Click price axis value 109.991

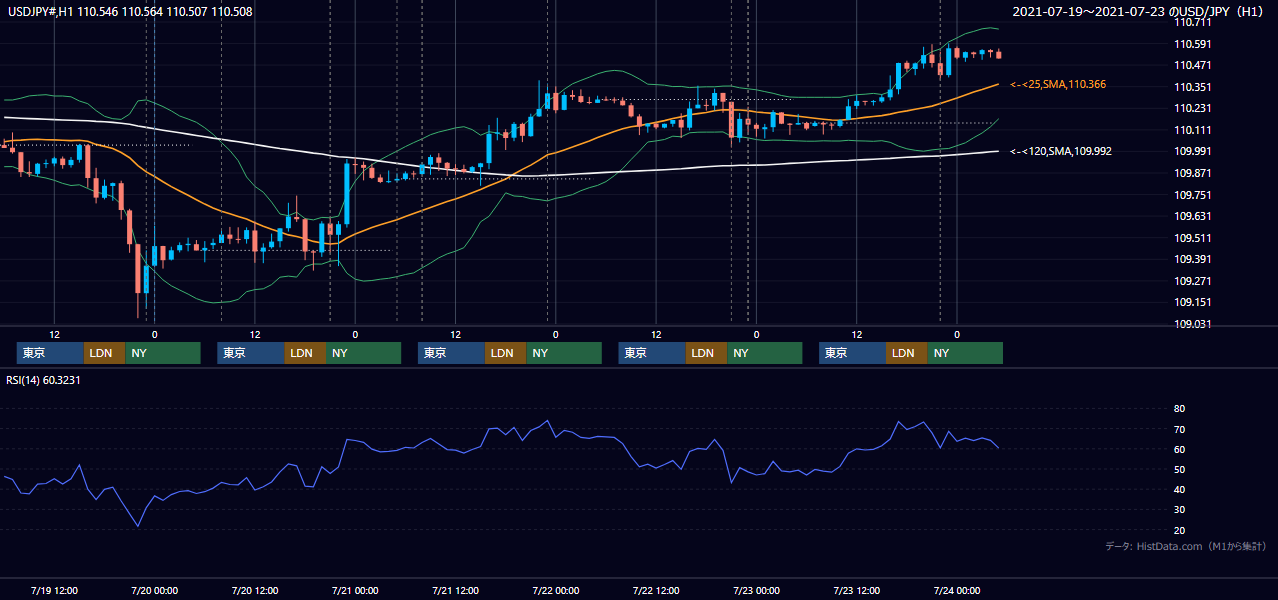pyautogui.click(x=1192, y=151)
